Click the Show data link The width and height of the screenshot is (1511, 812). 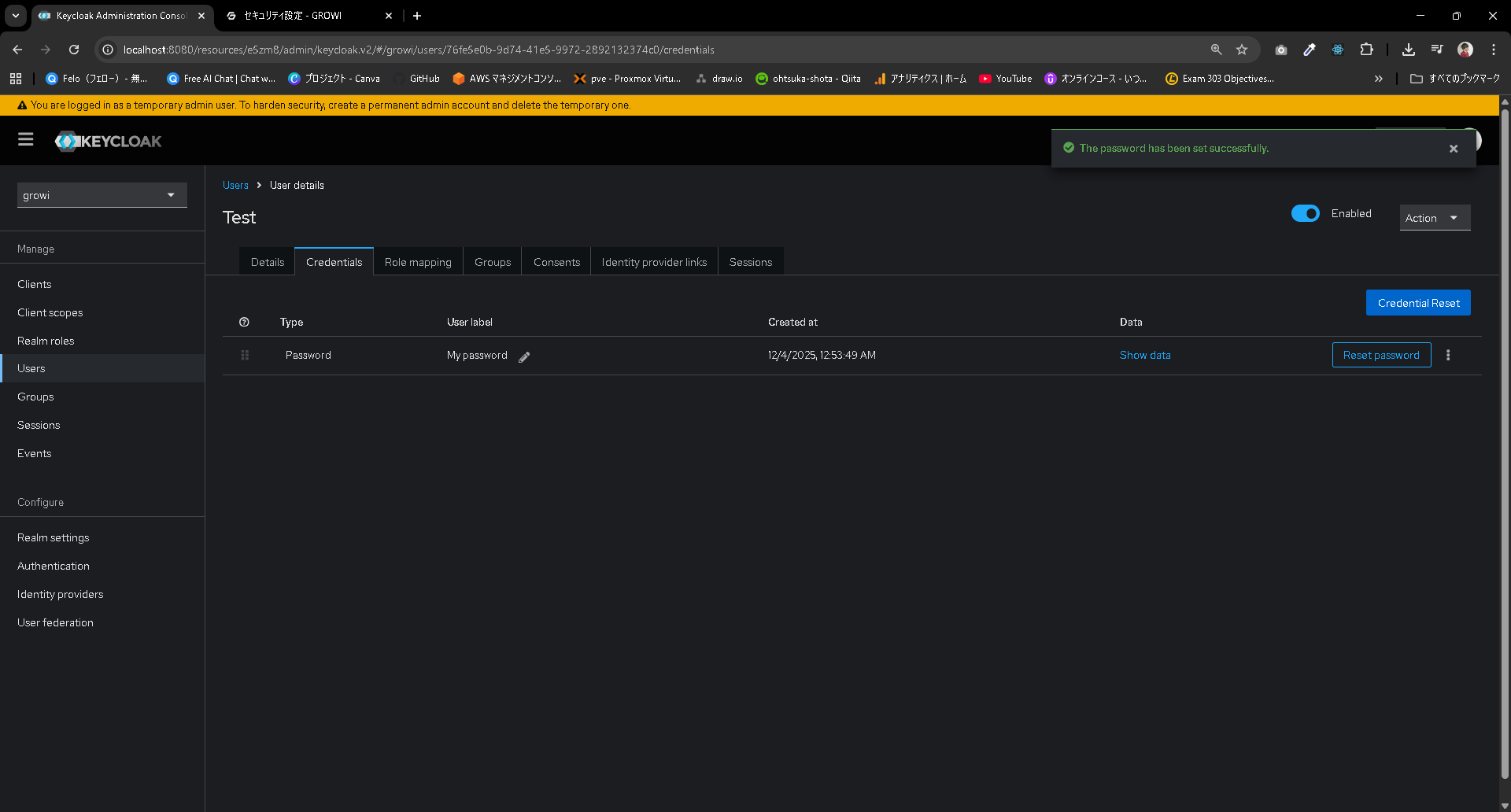point(1145,355)
